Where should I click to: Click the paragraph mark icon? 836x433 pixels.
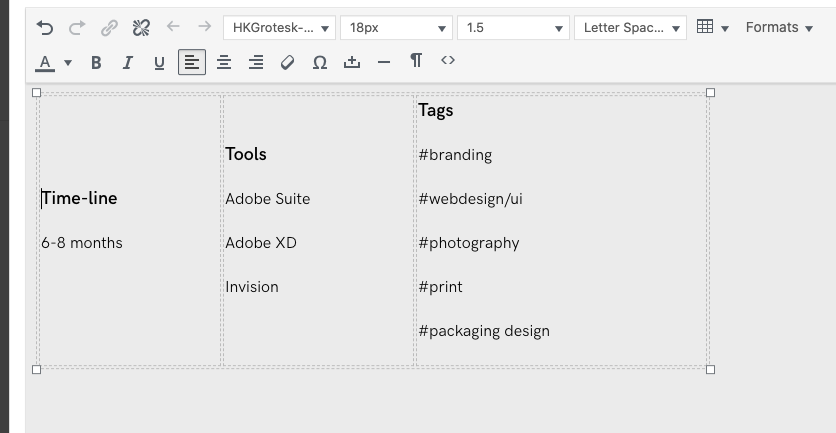416,61
